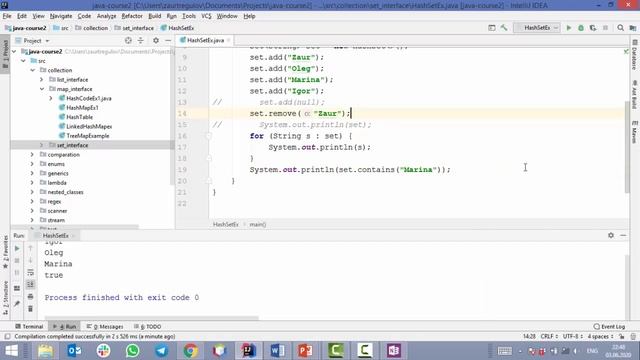The image size is (640, 360).
Task: Open PowerPoint from the taskbar
Action: coord(306,351)
